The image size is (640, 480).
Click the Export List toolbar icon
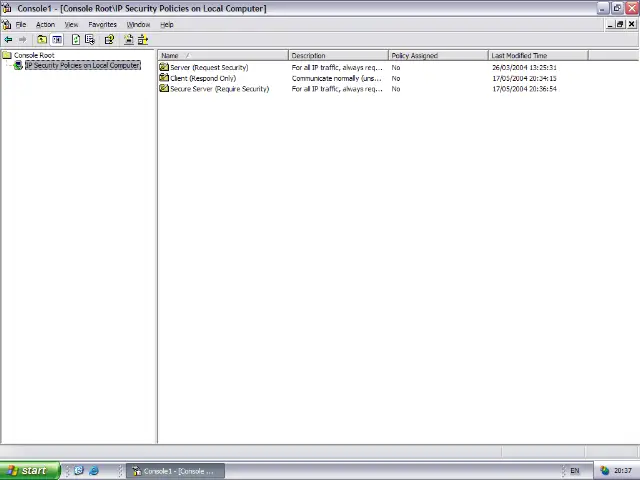[90, 40]
